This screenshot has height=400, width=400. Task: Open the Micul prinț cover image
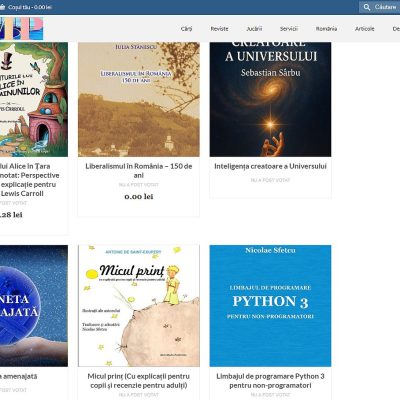click(139, 306)
